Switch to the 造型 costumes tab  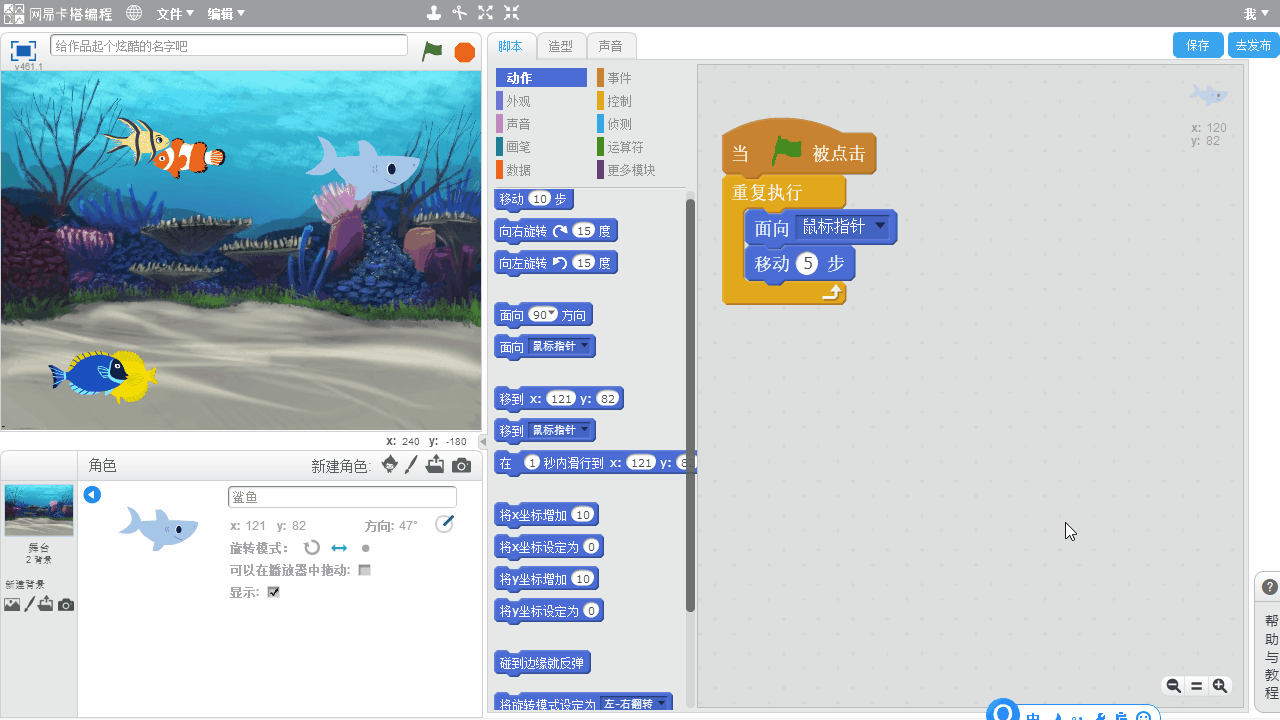tap(561, 46)
